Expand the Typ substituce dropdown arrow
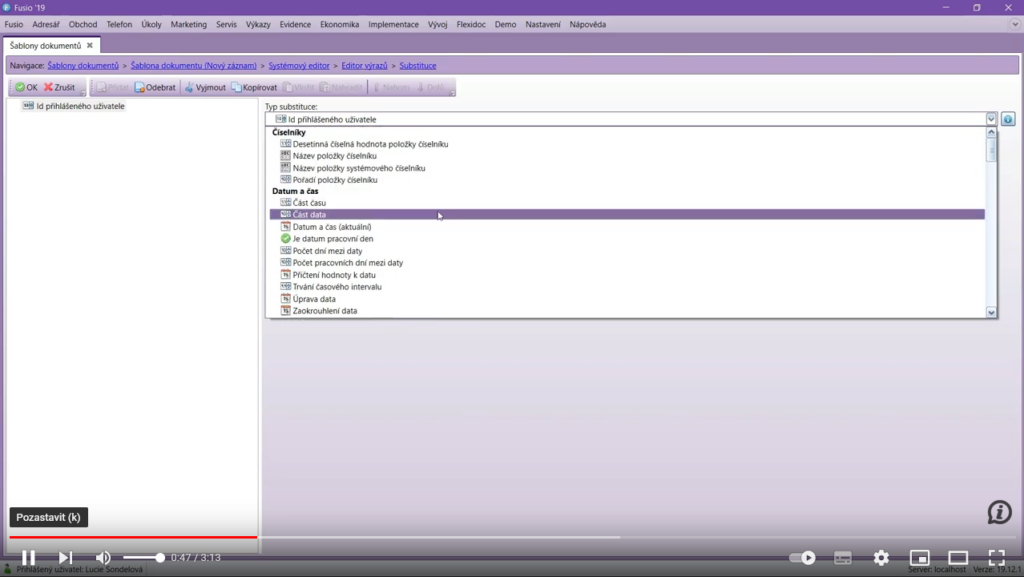This screenshot has width=1024, height=577. (x=991, y=119)
